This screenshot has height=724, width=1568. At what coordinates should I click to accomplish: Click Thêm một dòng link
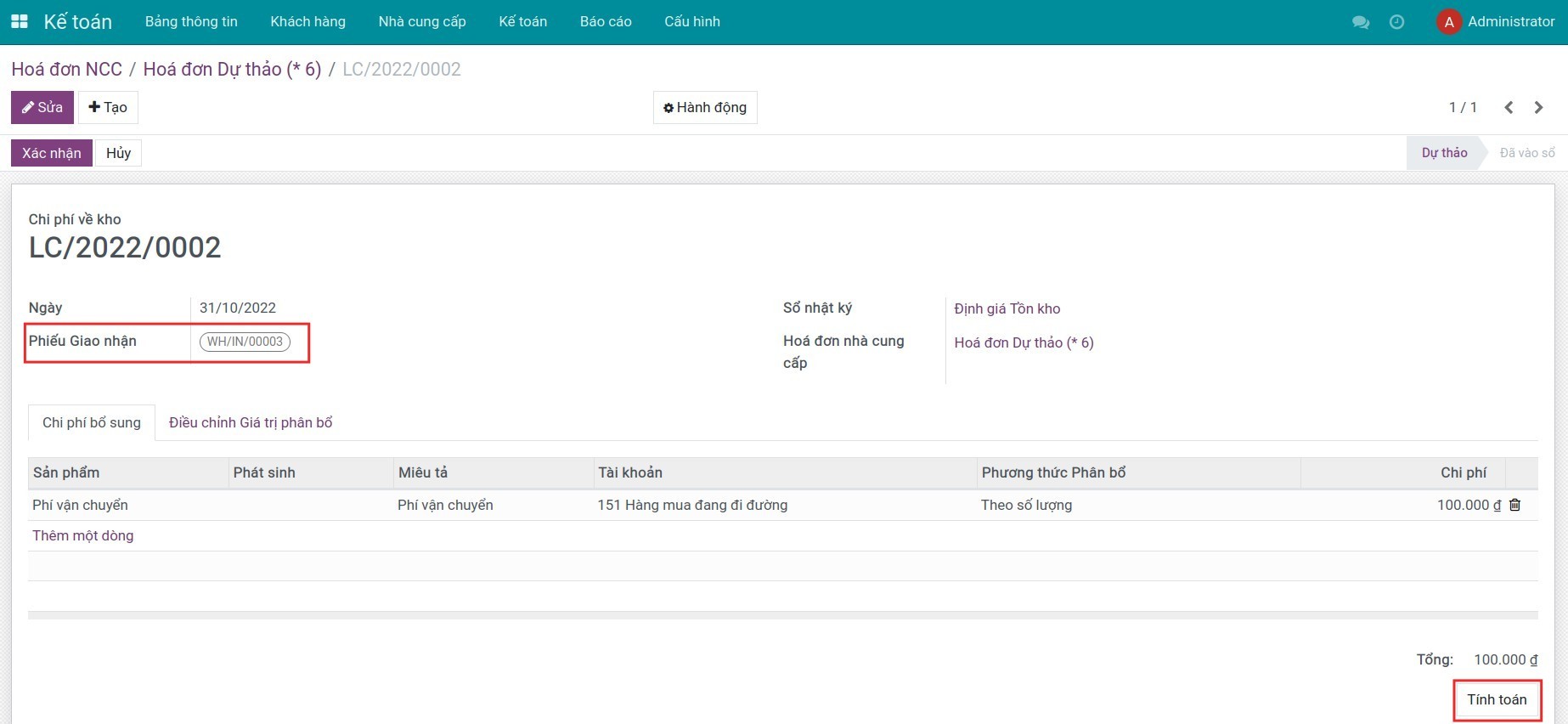pyautogui.click(x=83, y=535)
